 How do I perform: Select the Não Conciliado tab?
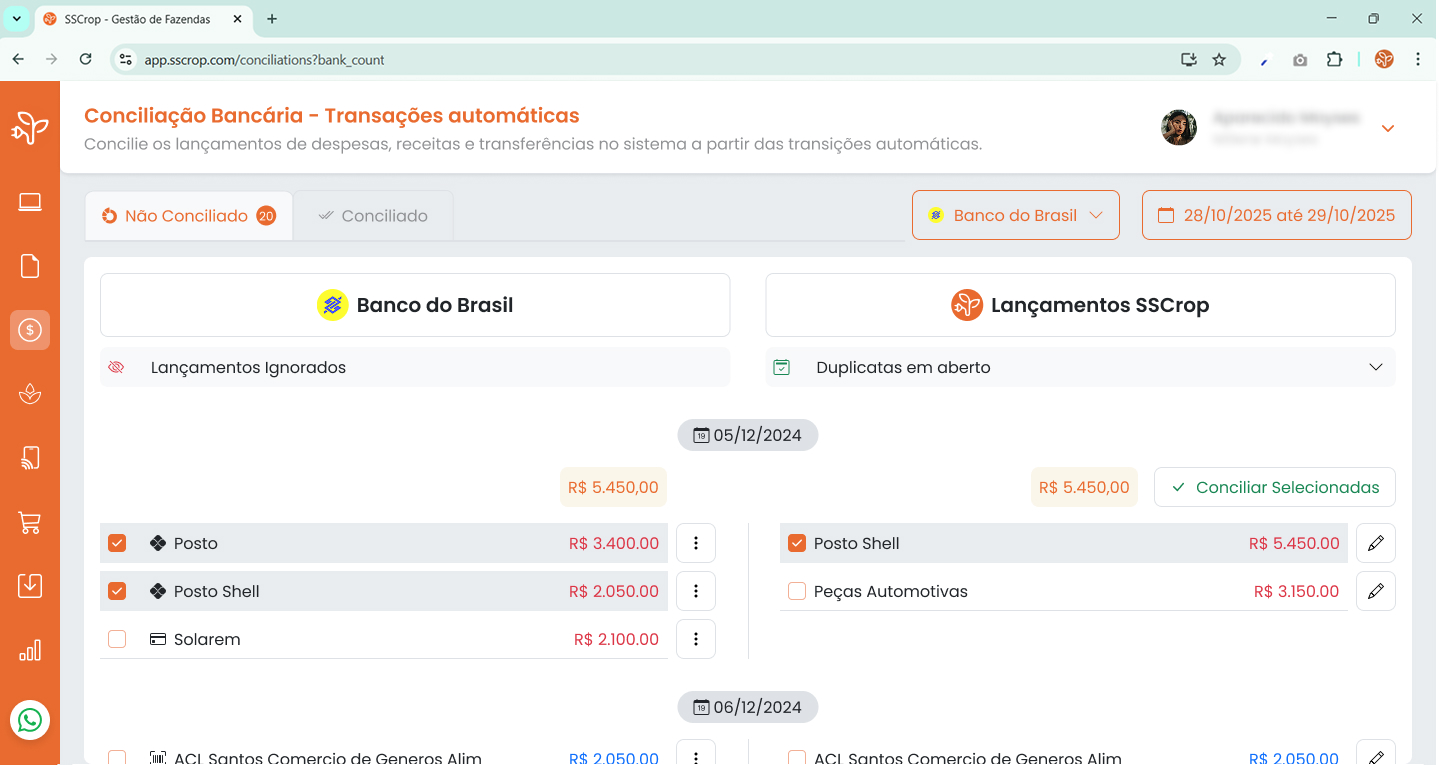coord(188,214)
